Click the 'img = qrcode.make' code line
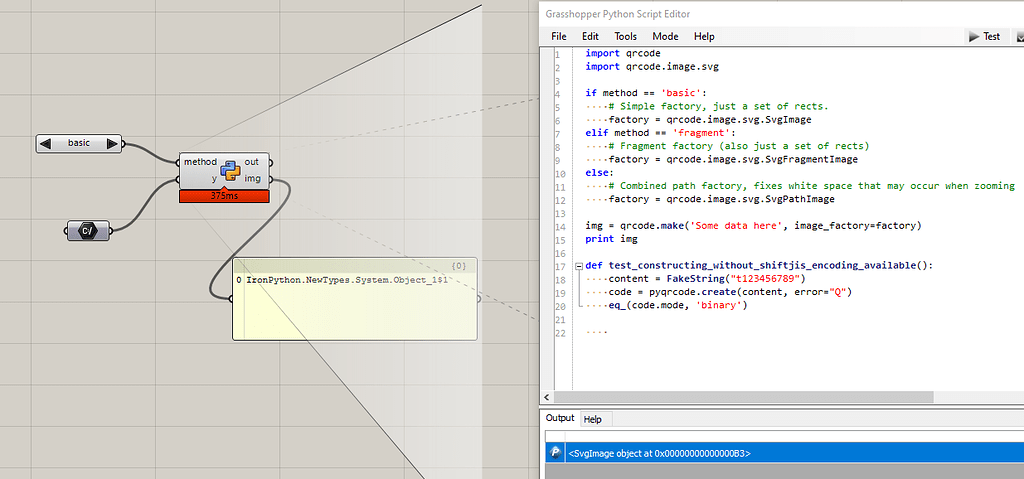Viewport: 1024px width, 479px height. coord(753,225)
